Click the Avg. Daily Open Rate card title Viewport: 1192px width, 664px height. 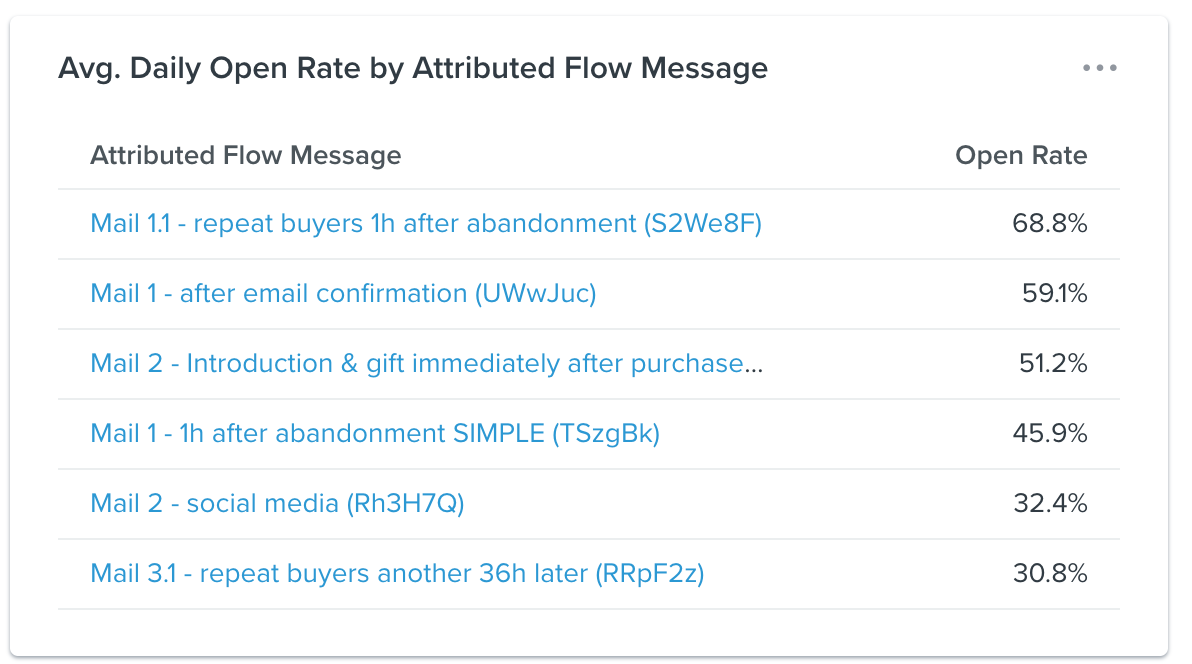pyautogui.click(x=413, y=68)
